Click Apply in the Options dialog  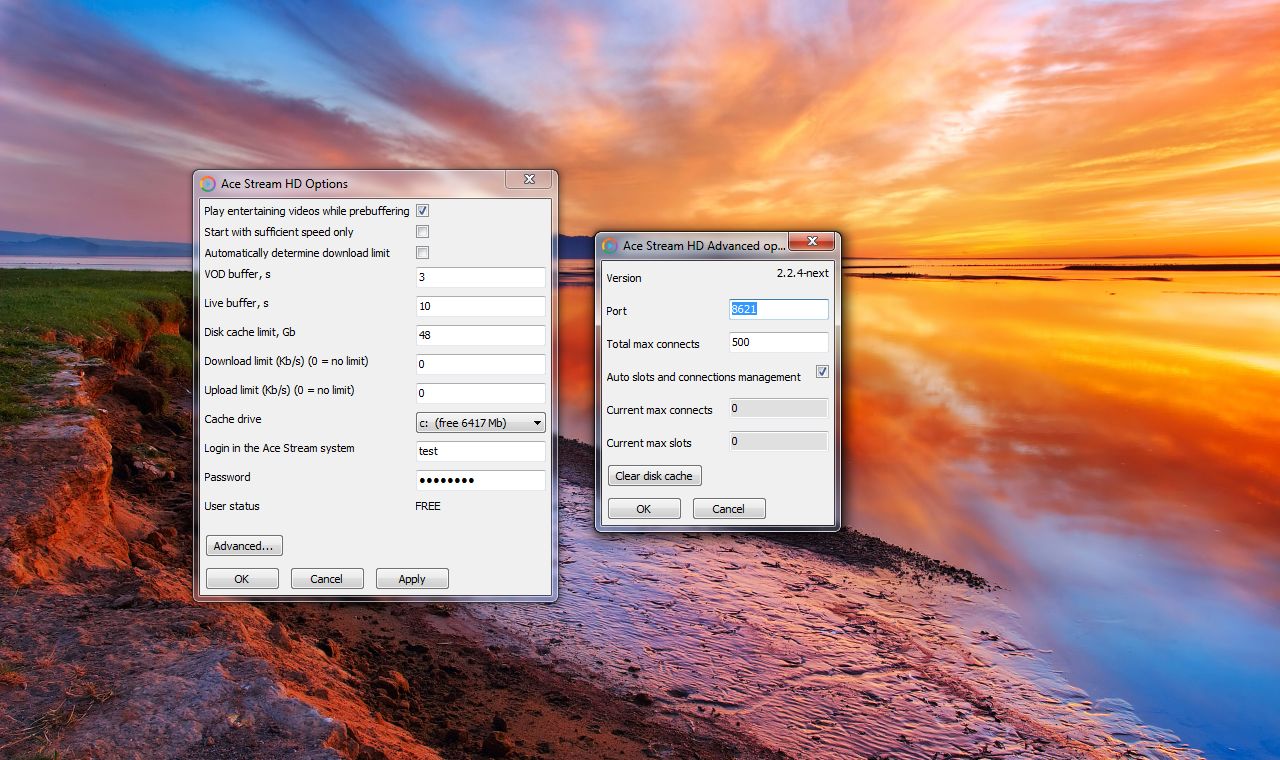point(412,579)
